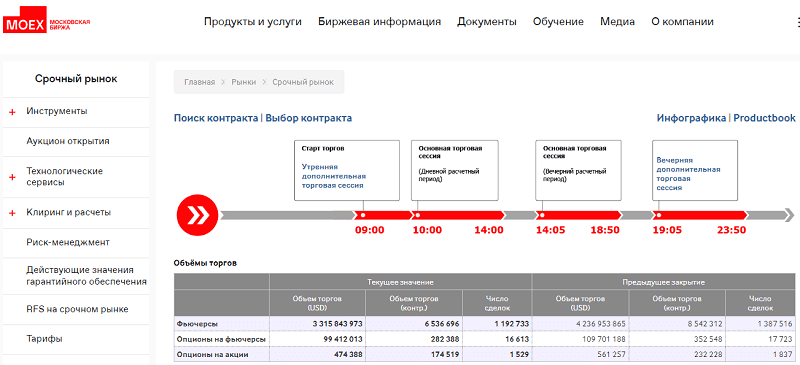Image resolution: width=800 pixels, height=365 pixels.
Task: Click the value 4 236 953 865
Action: point(600,324)
